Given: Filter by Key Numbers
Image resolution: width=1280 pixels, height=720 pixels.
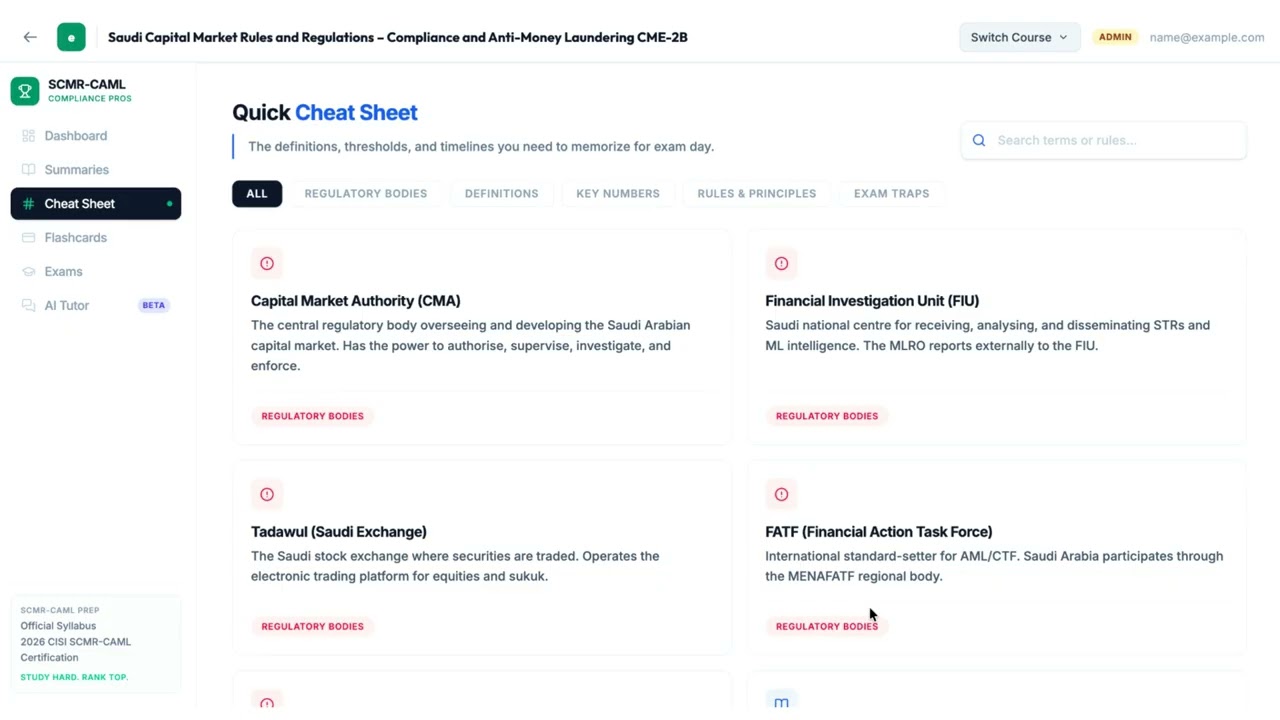Looking at the screenshot, I should coord(617,194).
